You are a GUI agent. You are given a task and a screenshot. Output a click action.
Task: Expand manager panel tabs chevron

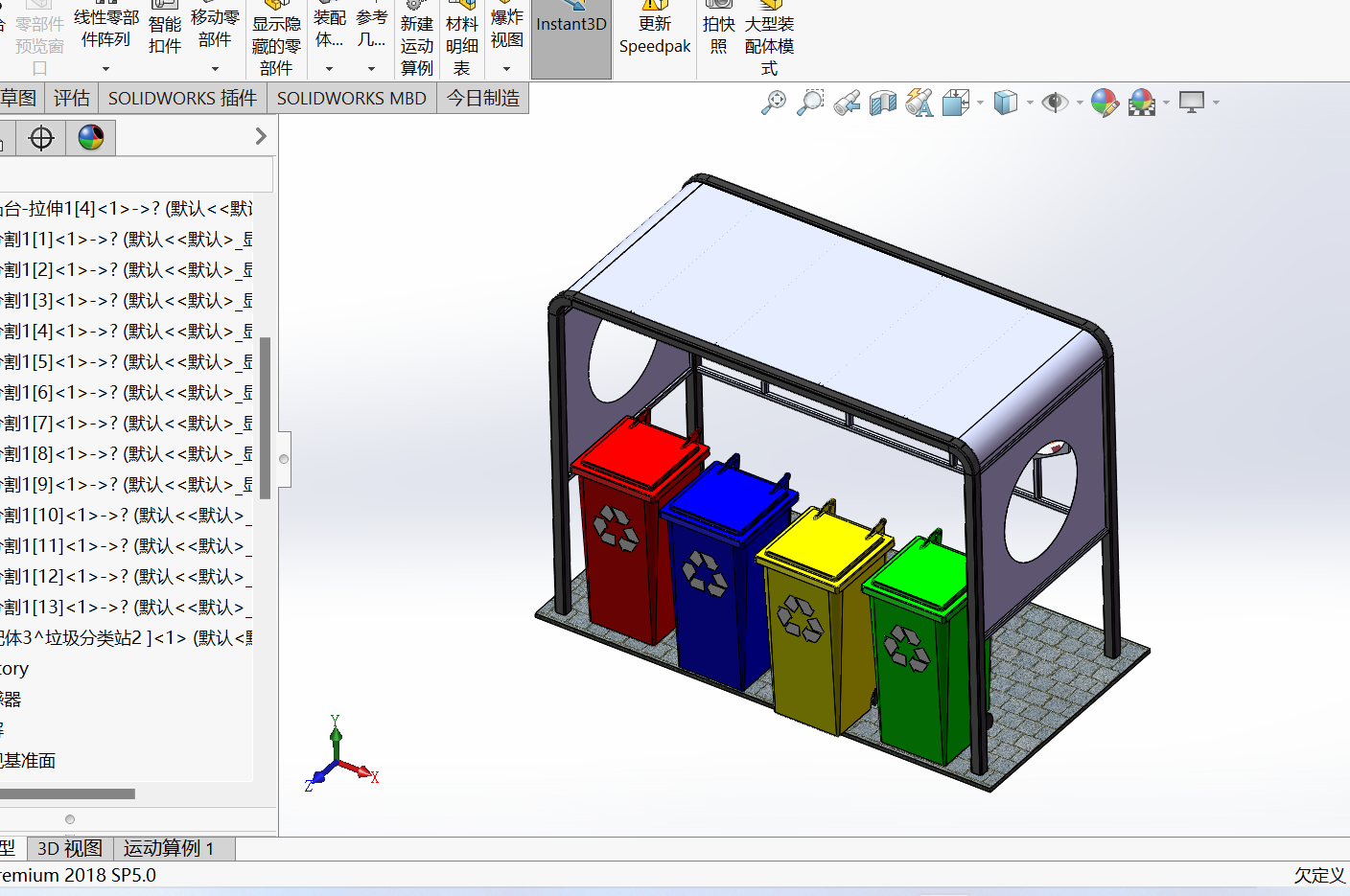(261, 136)
